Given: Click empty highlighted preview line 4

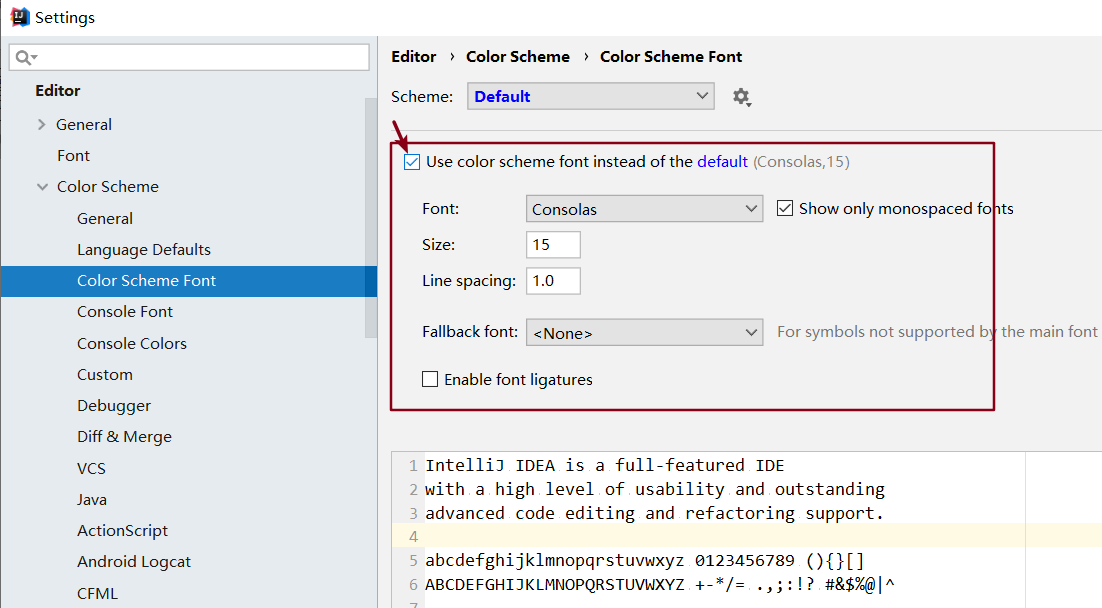Looking at the screenshot, I should 746,536.
